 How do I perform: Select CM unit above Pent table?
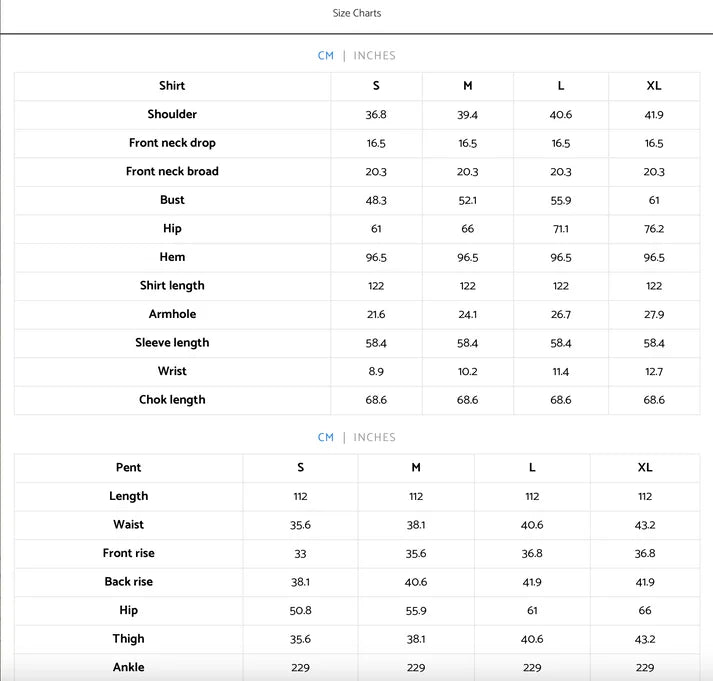tap(326, 437)
